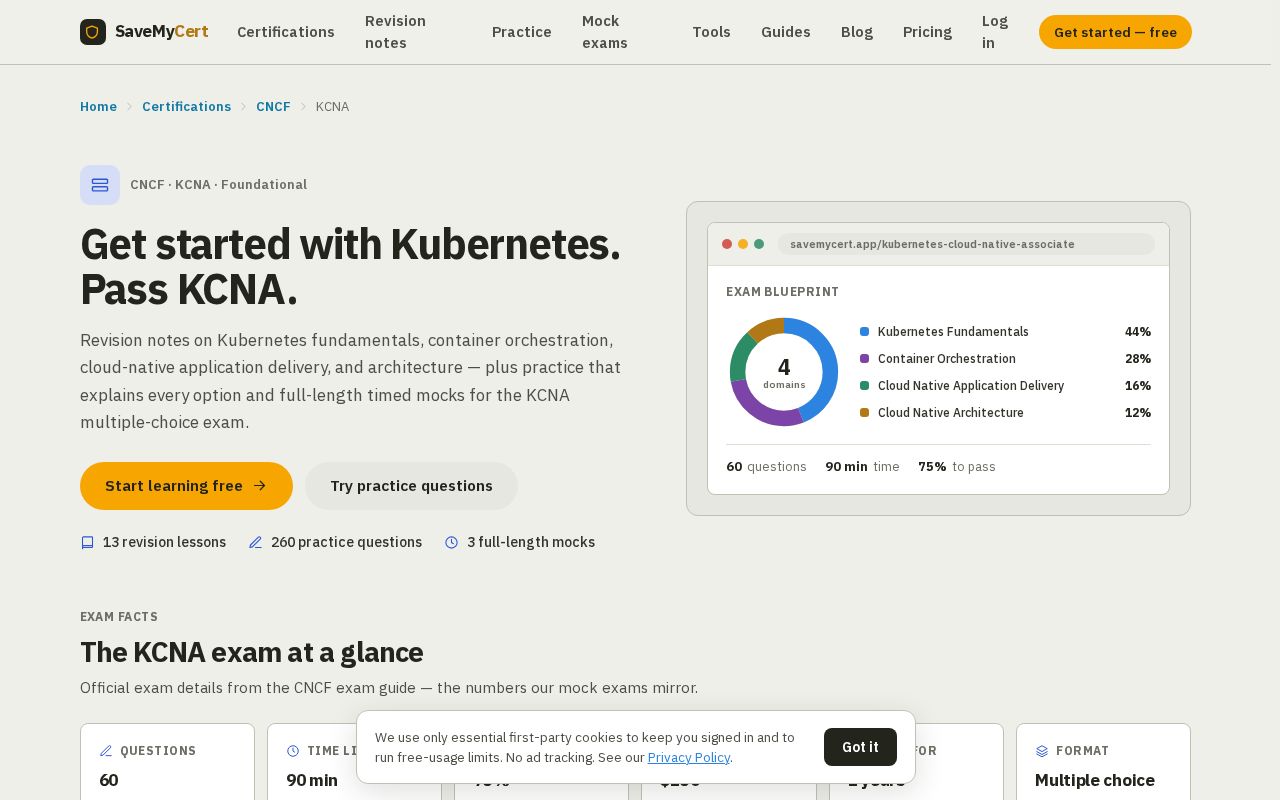Click Start learning free button

(186, 486)
